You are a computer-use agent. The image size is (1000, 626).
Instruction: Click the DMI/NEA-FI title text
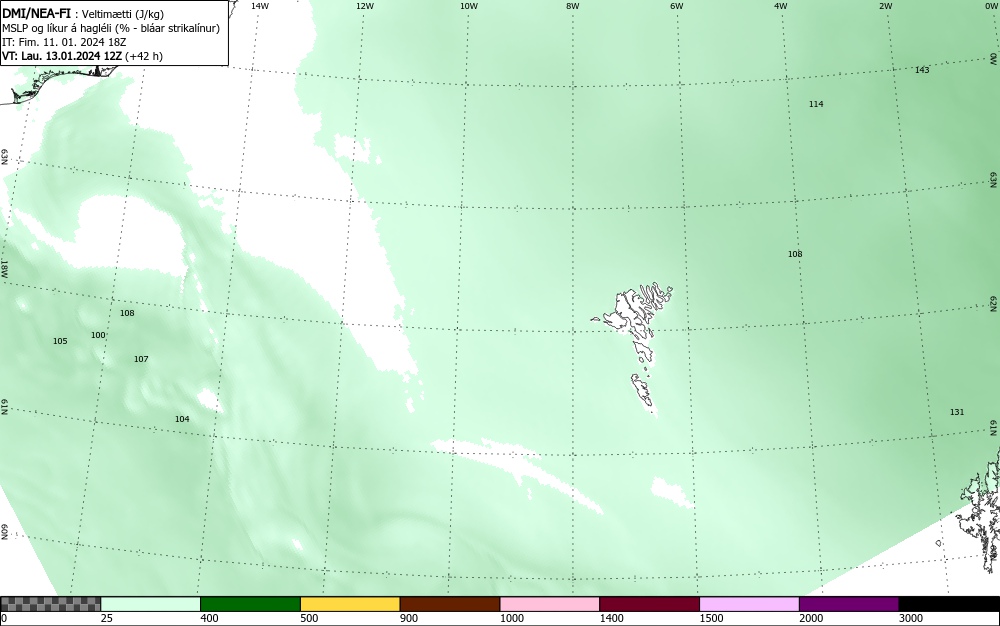pos(36,14)
